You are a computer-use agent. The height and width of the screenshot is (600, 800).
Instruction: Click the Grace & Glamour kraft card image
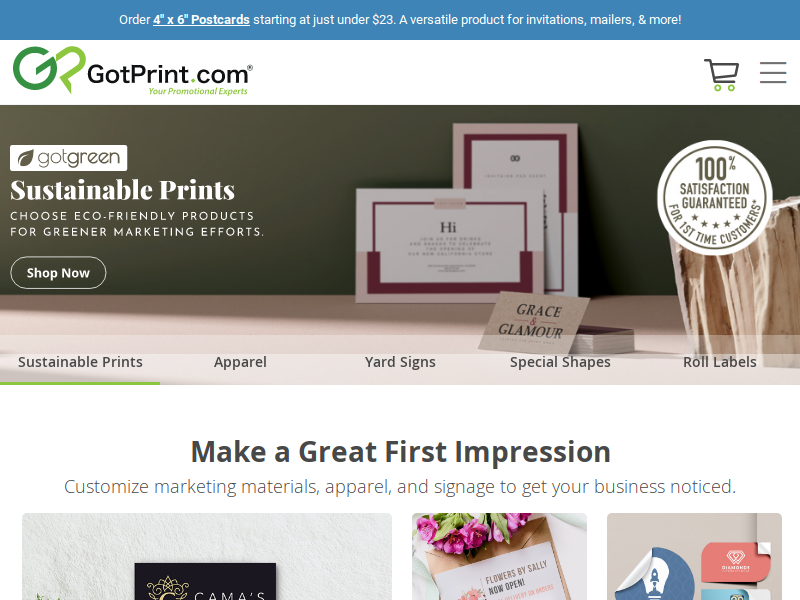(x=534, y=322)
